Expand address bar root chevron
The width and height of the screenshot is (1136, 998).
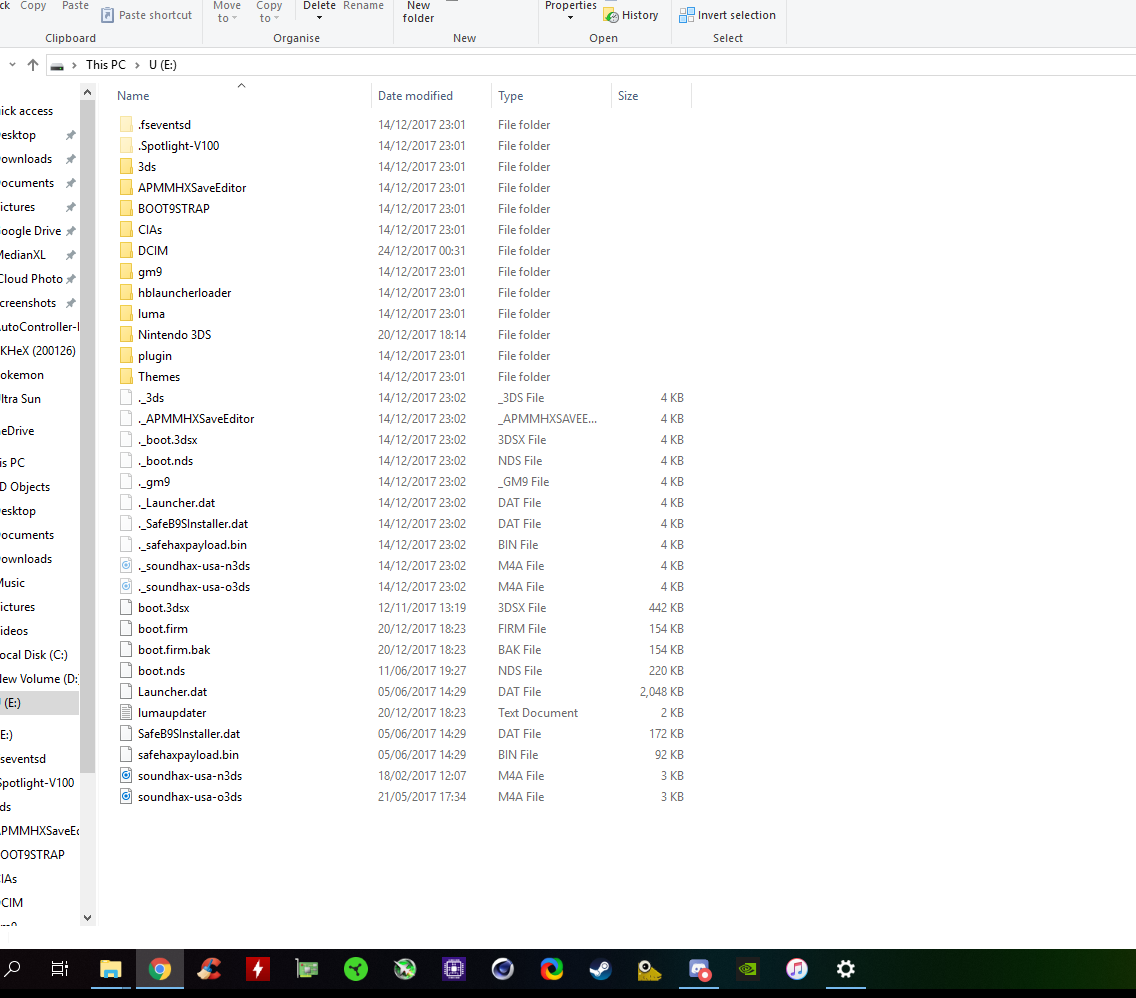point(74,65)
